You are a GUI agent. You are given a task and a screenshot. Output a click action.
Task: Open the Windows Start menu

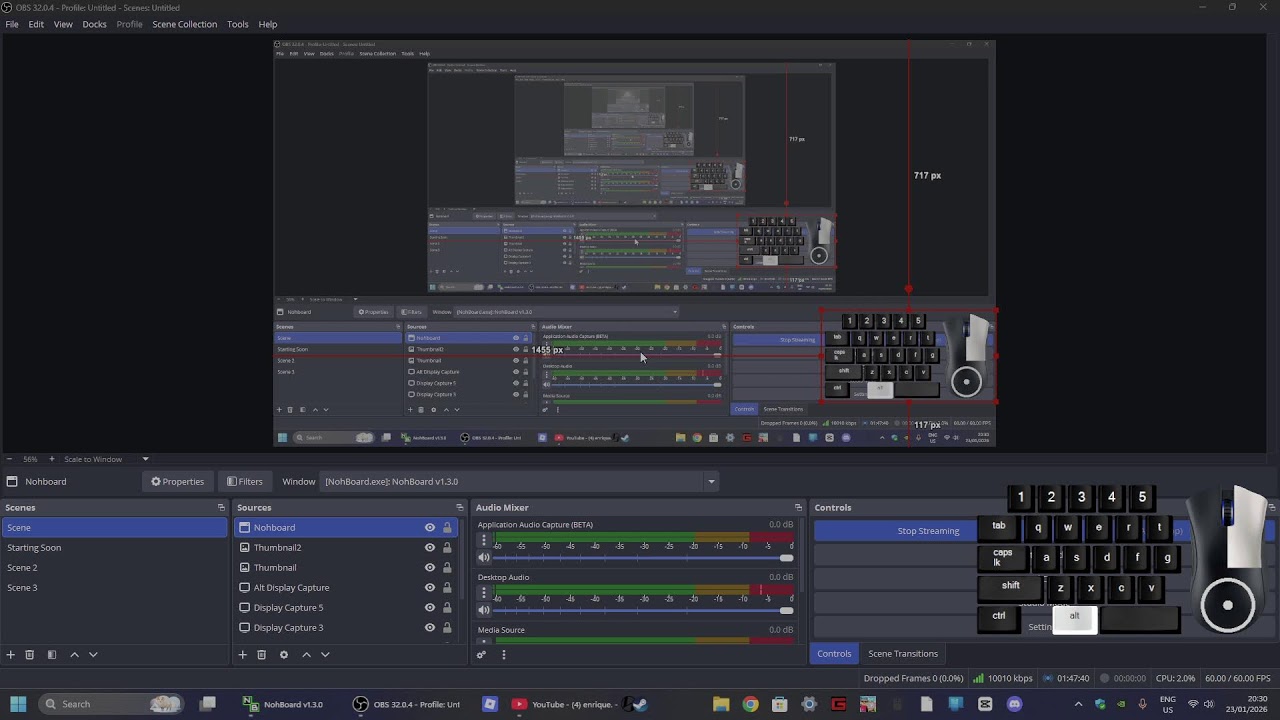18,704
